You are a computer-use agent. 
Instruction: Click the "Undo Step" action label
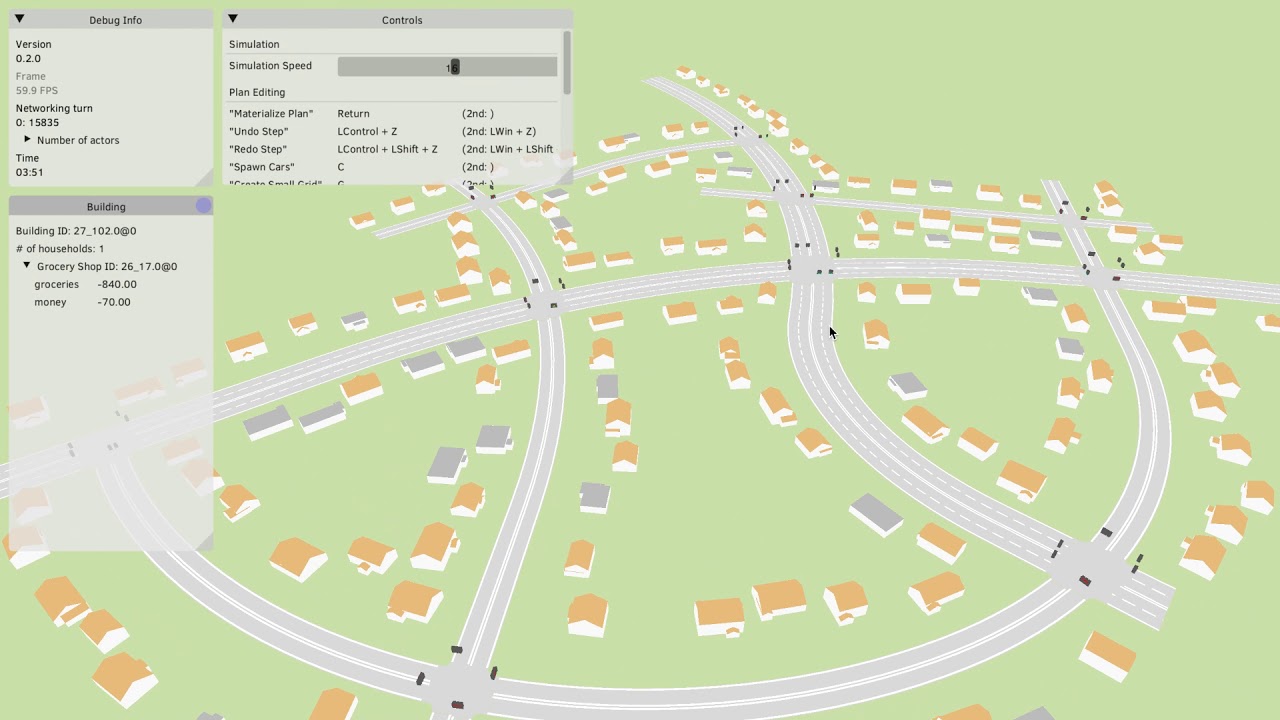(258, 132)
